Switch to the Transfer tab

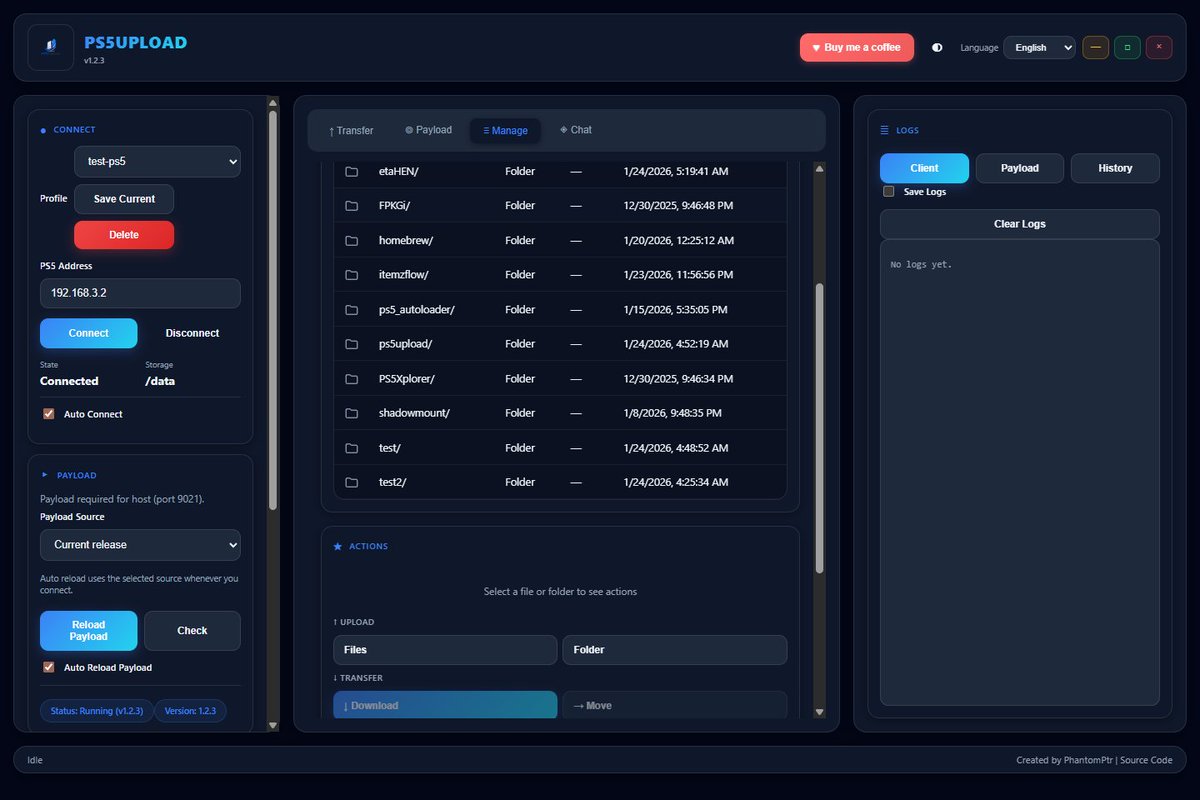(x=350, y=130)
